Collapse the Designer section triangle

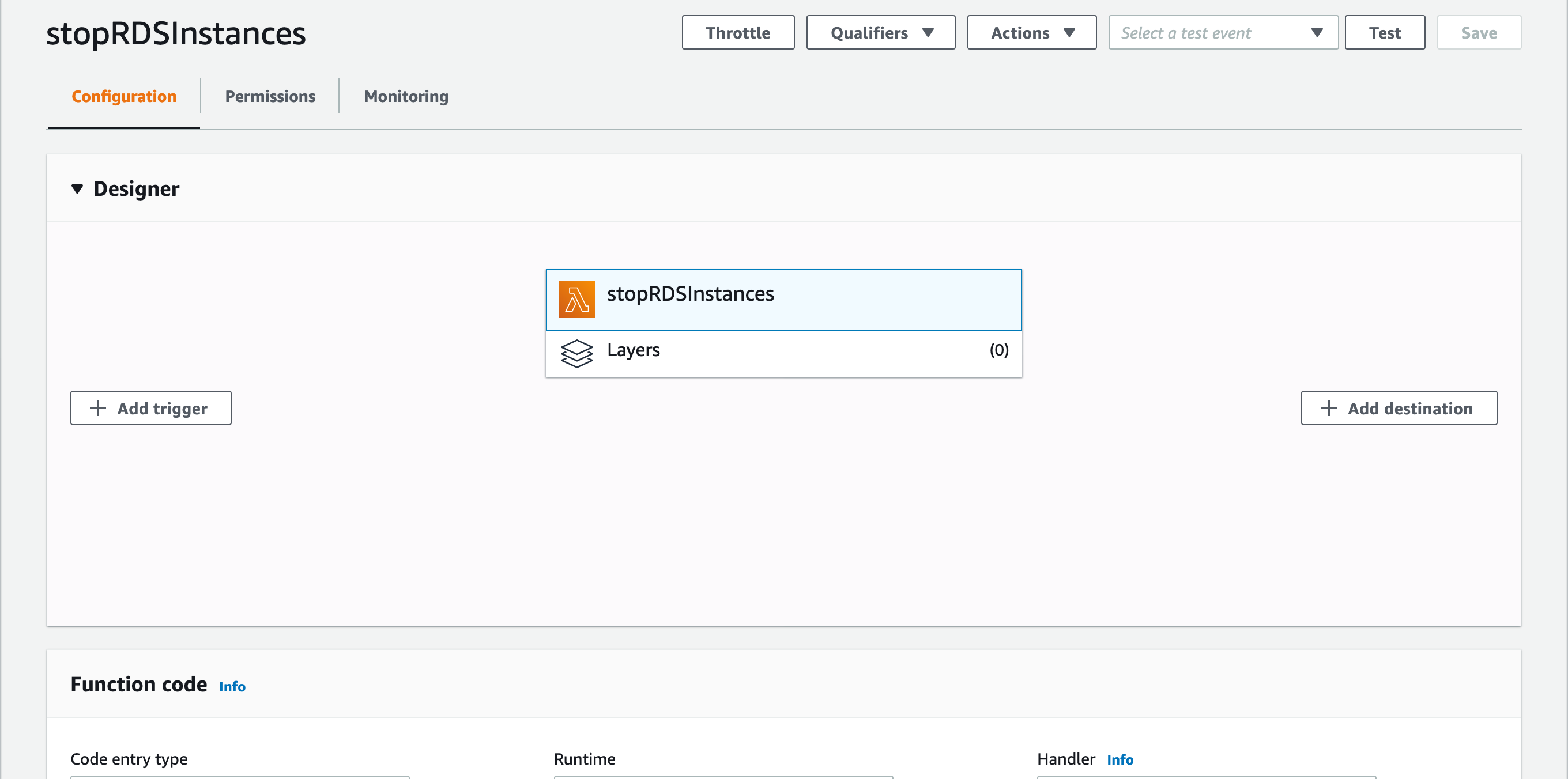click(x=77, y=188)
